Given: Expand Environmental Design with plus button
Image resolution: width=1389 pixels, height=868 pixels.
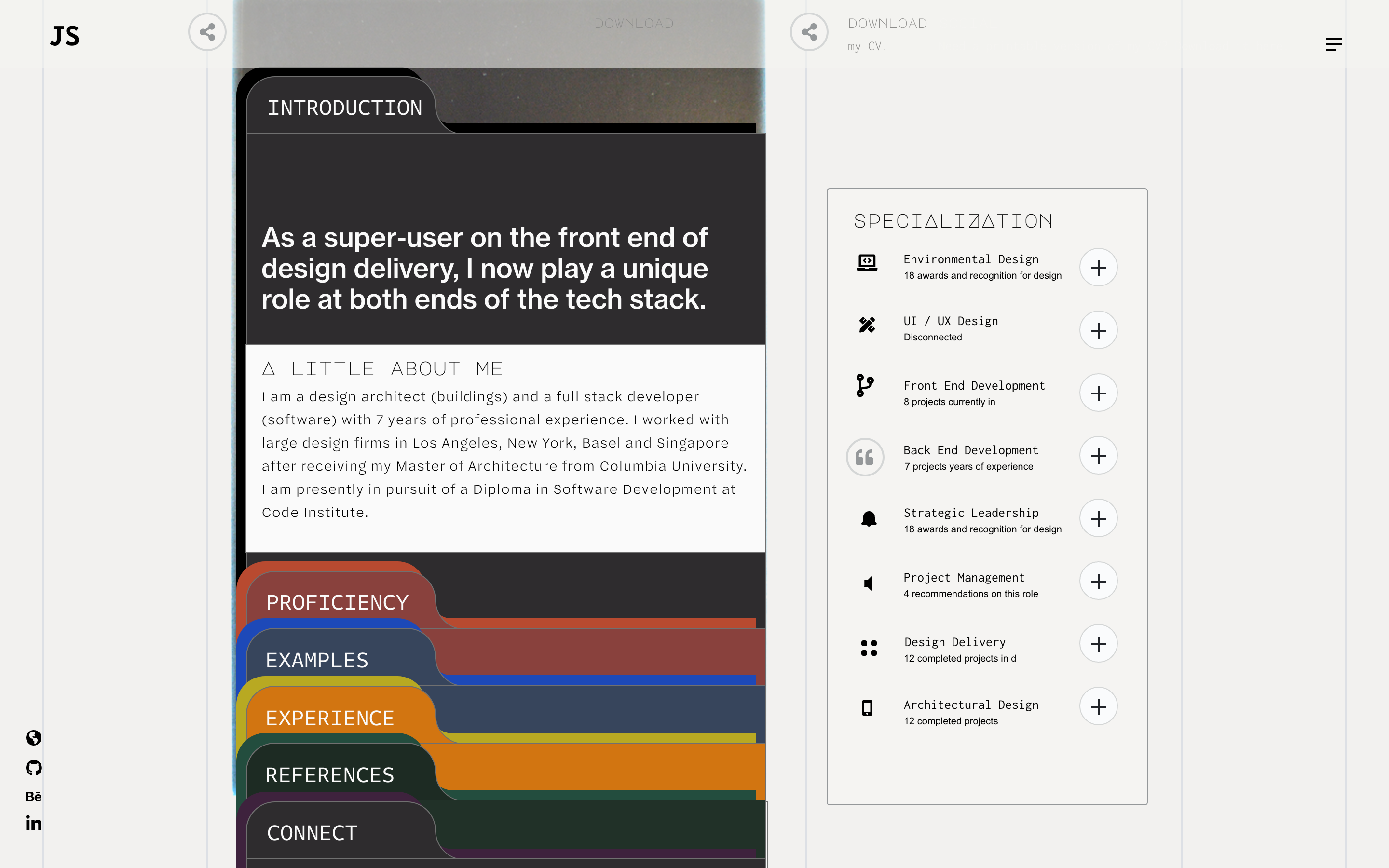Looking at the screenshot, I should [x=1098, y=268].
